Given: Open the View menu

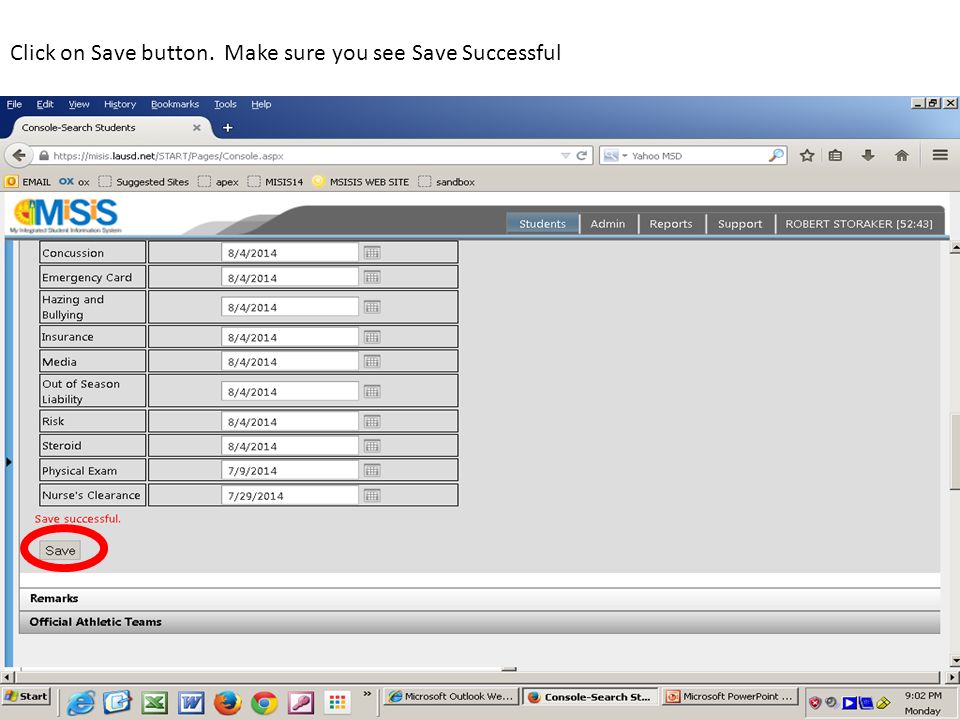Looking at the screenshot, I should tap(79, 104).
